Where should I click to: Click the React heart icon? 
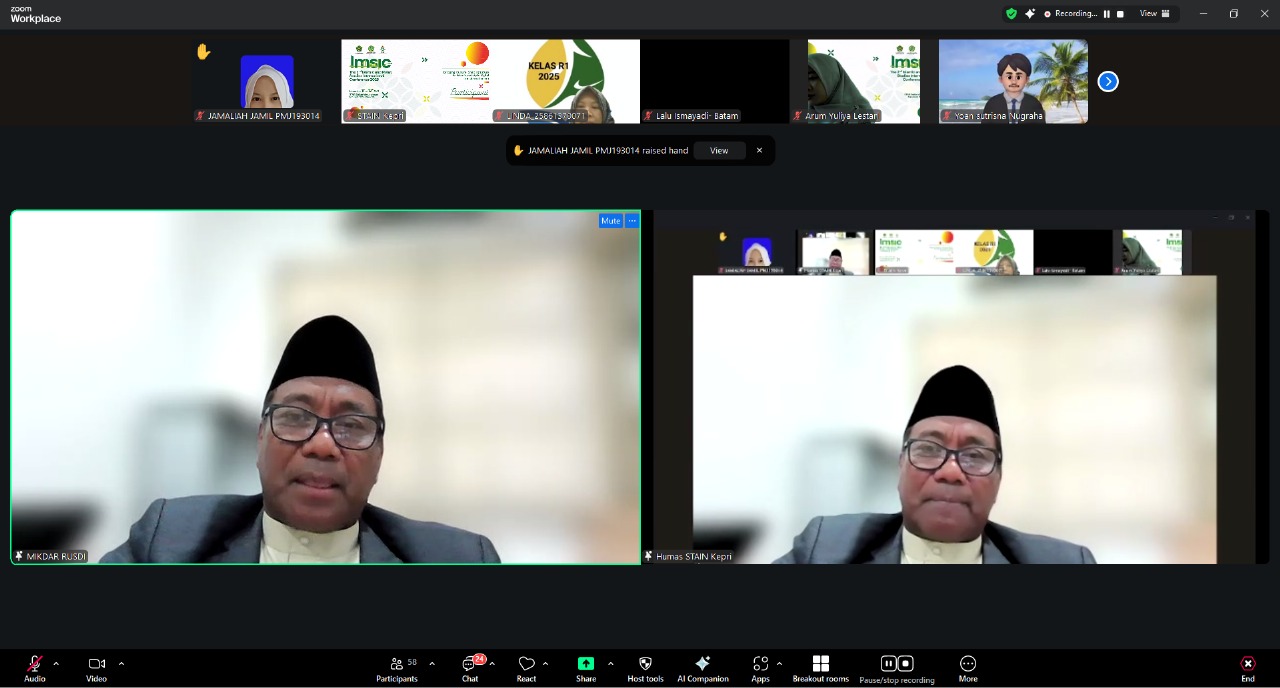point(526,665)
